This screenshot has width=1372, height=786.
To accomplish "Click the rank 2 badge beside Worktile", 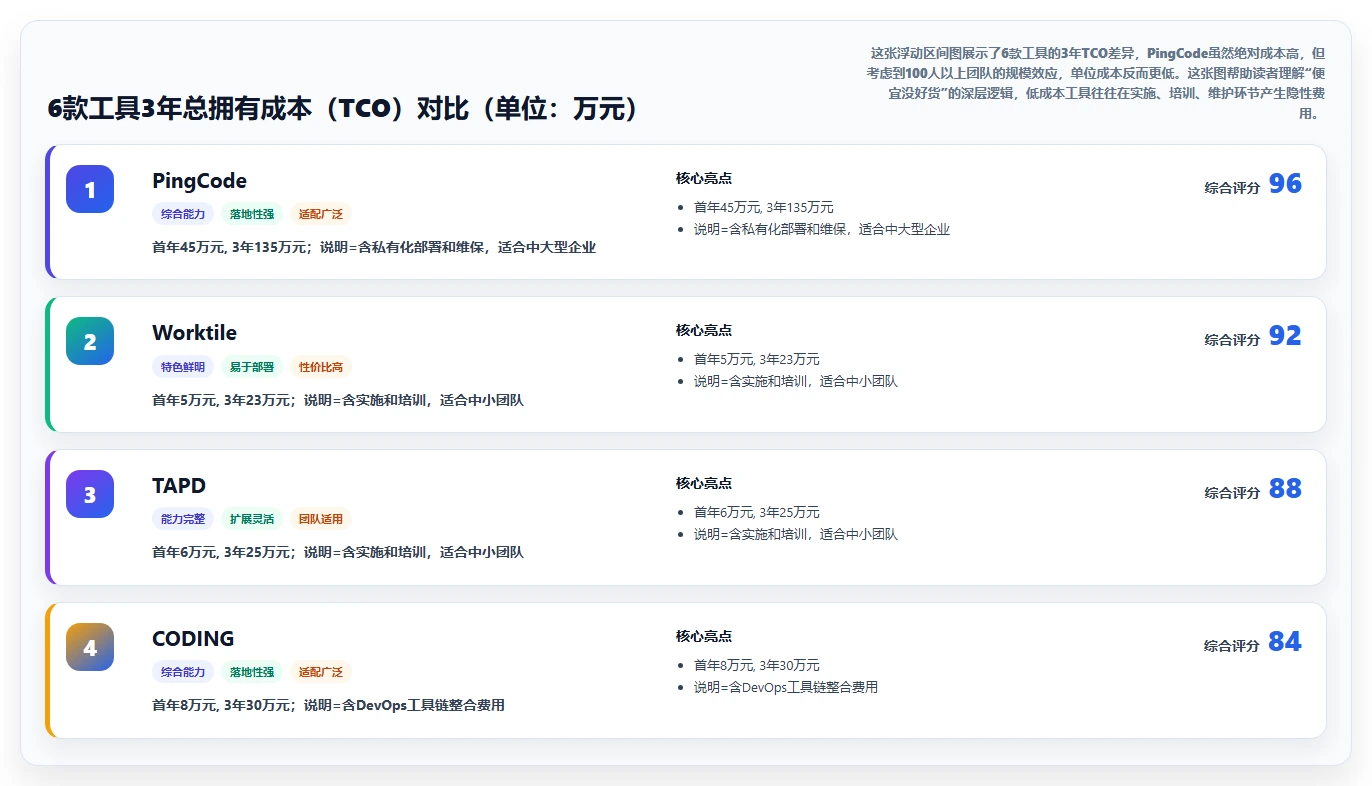I will click(90, 341).
